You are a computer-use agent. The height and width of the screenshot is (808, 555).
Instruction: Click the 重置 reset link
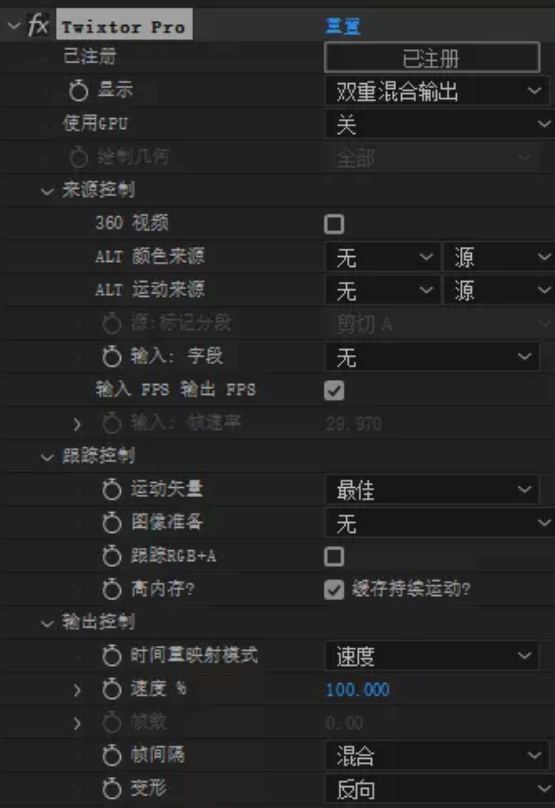point(343,26)
